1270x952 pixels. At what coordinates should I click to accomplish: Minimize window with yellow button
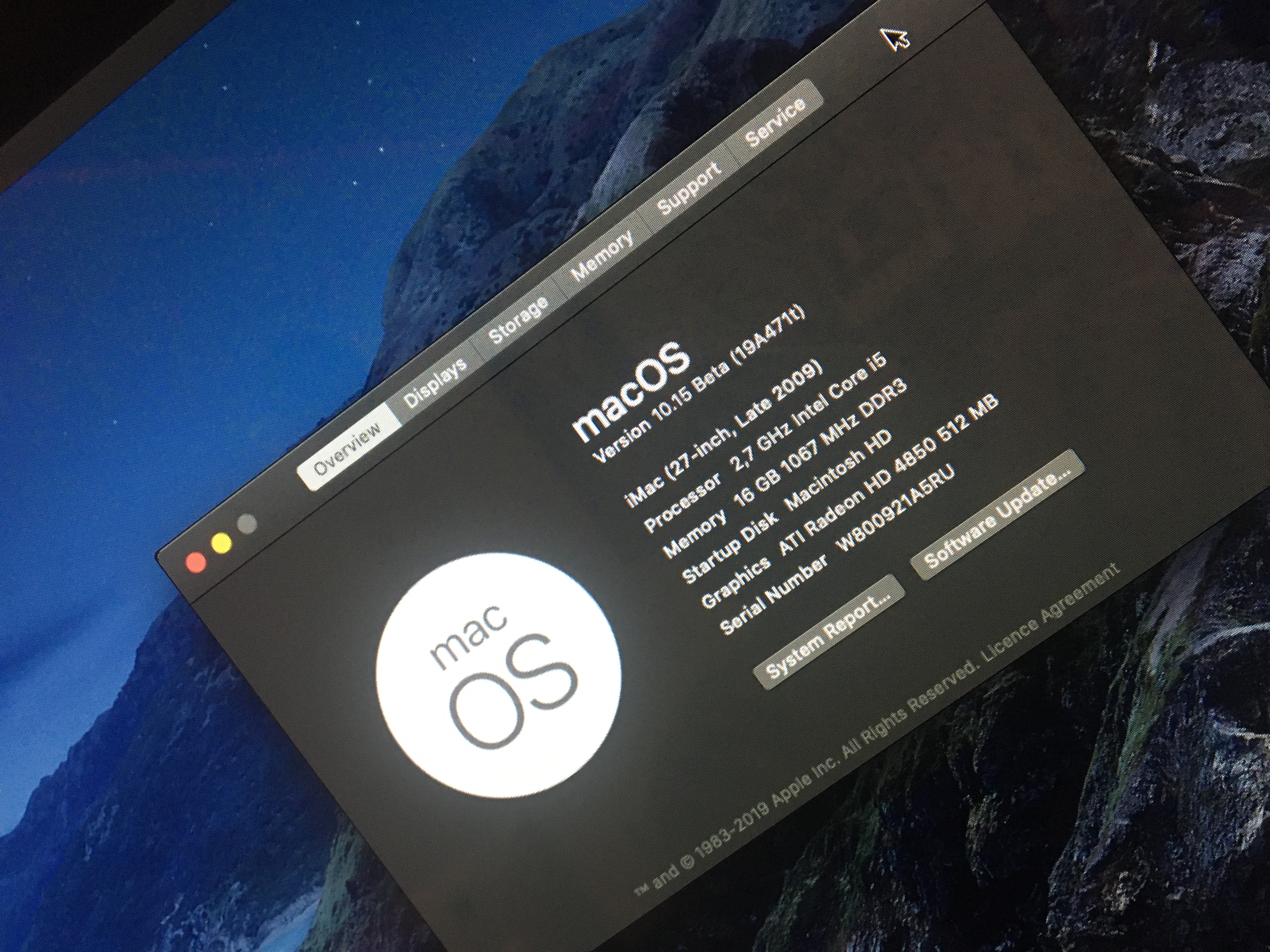(x=222, y=543)
